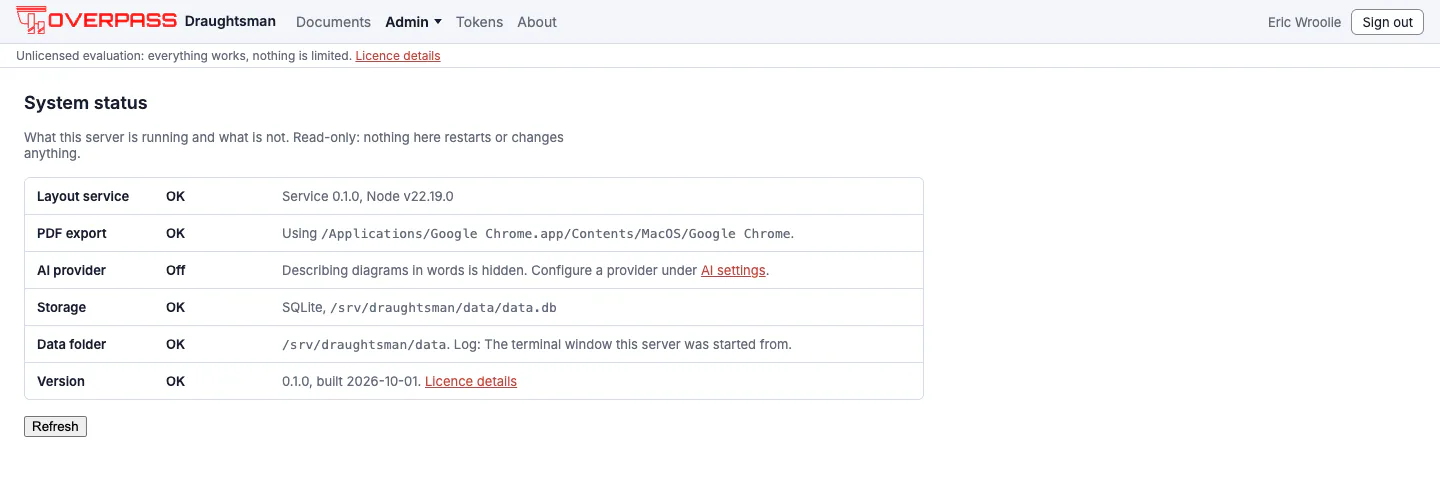Click the Off status of AI provider
1440x492 pixels.
[176, 270]
